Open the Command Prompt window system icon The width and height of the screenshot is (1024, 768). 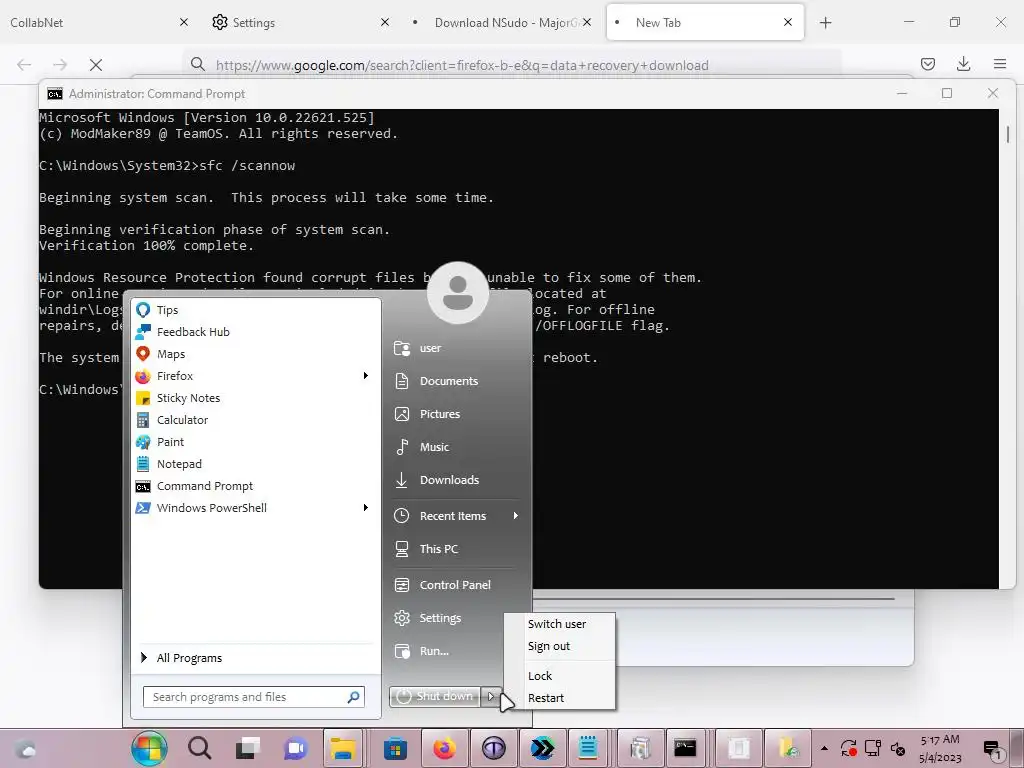(x=55, y=94)
